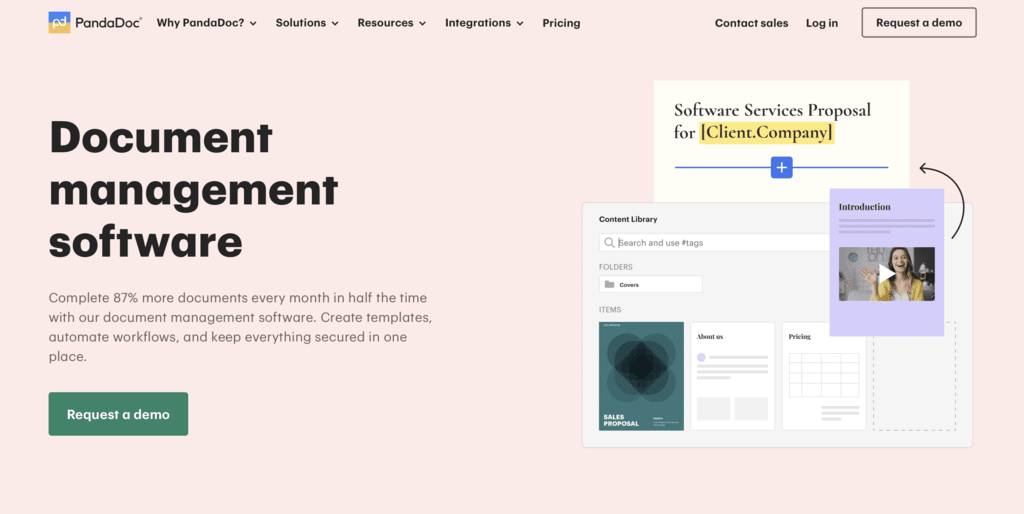Click the Covers folder icon
The image size is (1024, 514).
(609, 285)
